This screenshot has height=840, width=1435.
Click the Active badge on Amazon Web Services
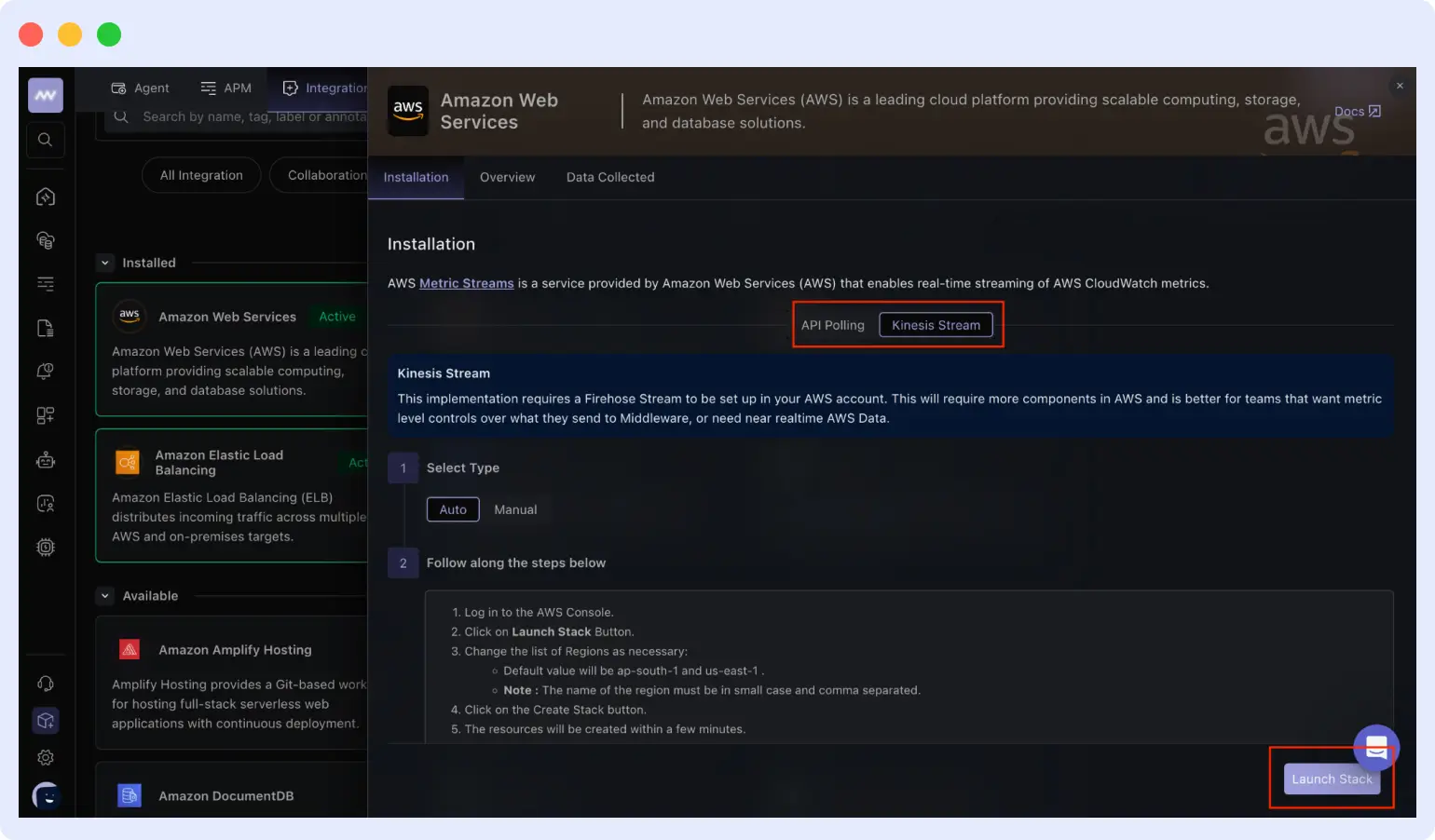click(x=337, y=317)
